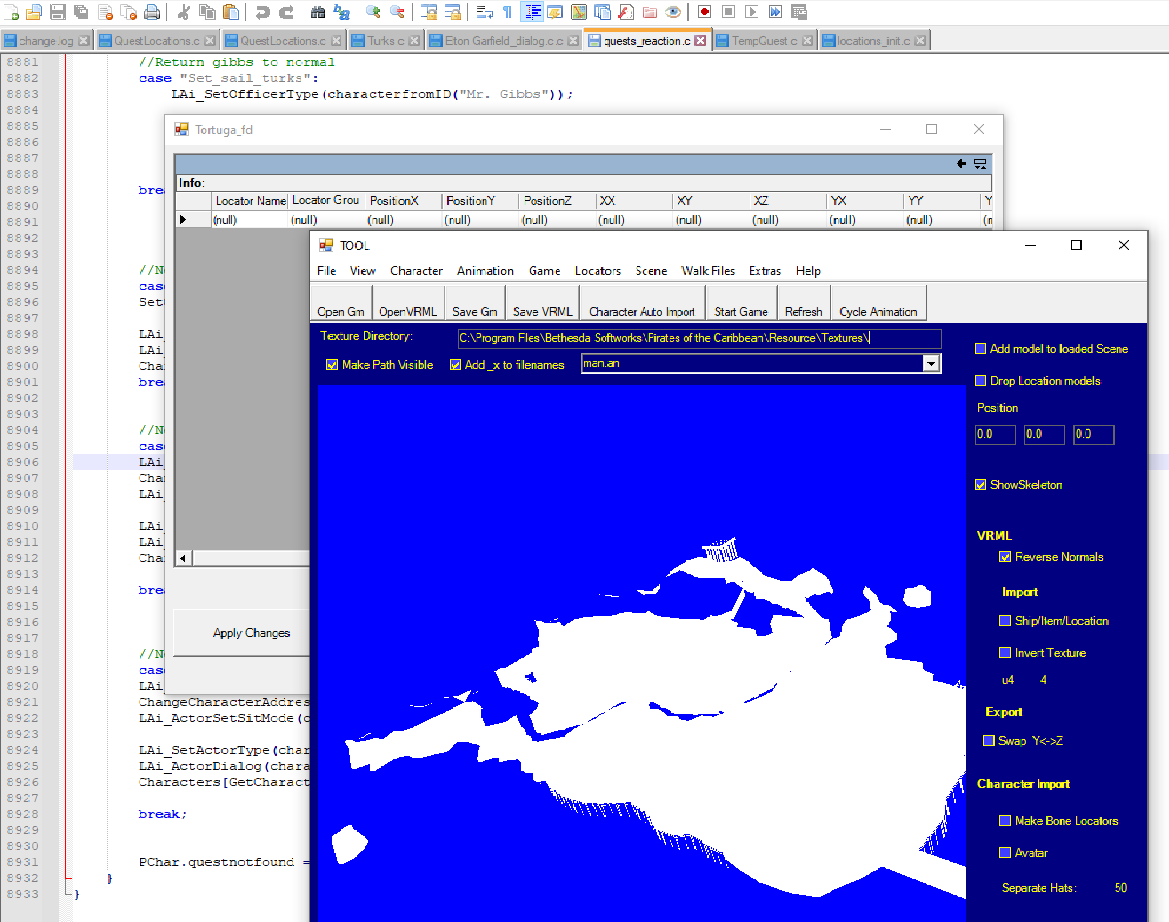Click the macro Playback icon
This screenshot has width=1169, height=922.
(x=752, y=12)
